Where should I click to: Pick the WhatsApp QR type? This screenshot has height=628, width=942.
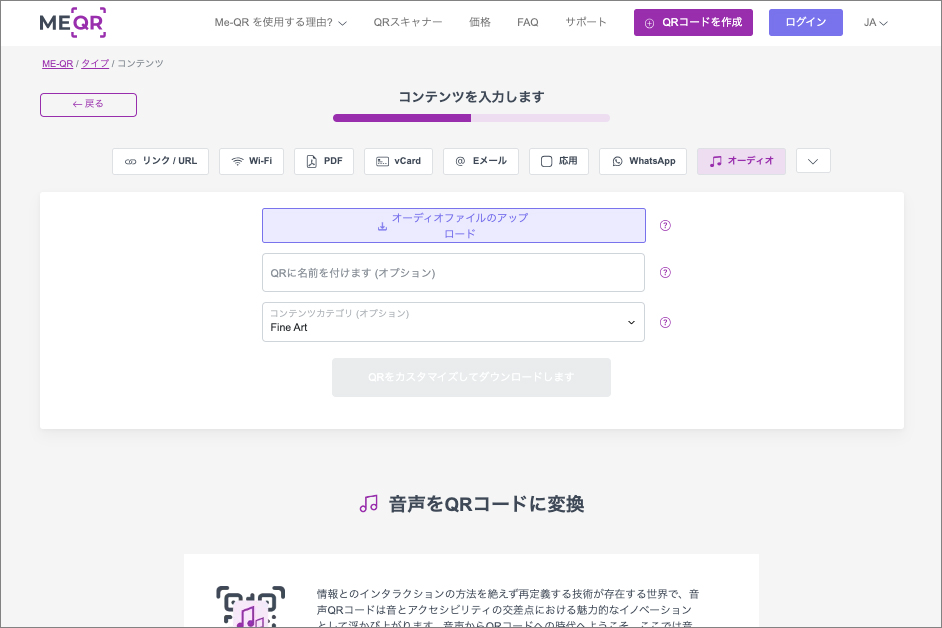(x=642, y=161)
